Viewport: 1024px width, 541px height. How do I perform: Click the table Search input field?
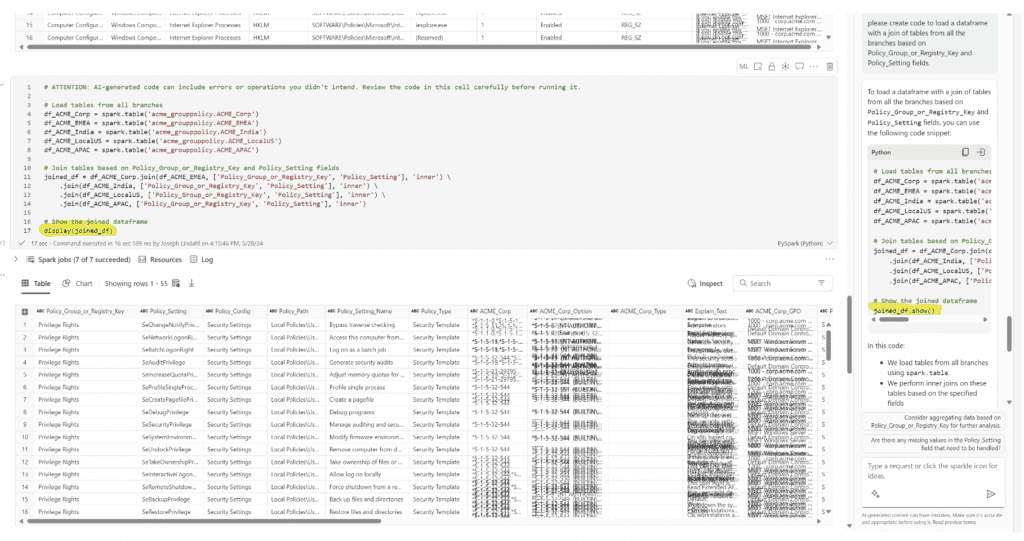pos(780,284)
